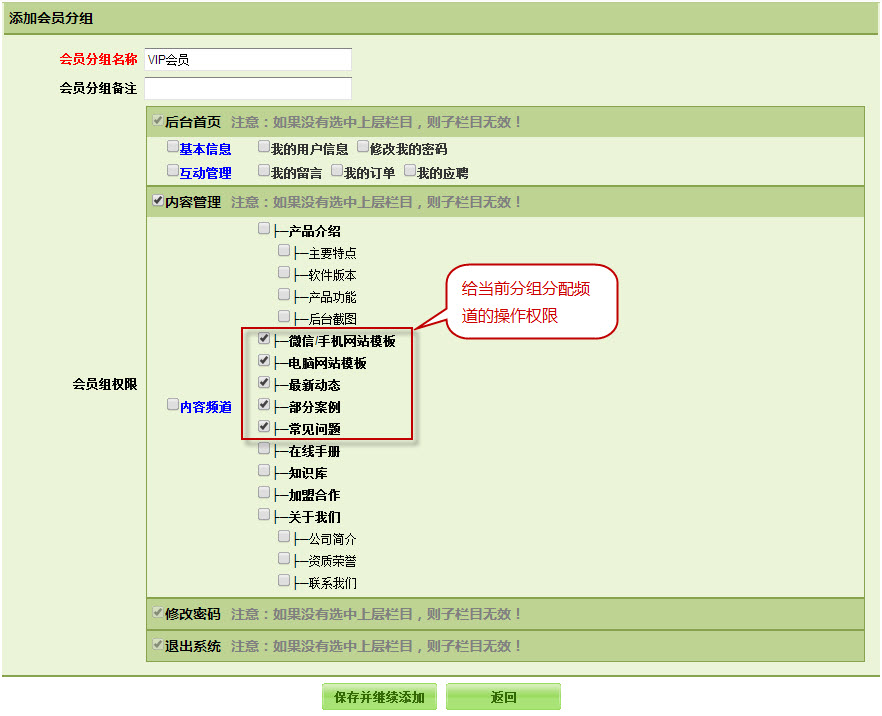Click the 我的订单 label text
Screen dimensions: 882x716
click(369, 173)
